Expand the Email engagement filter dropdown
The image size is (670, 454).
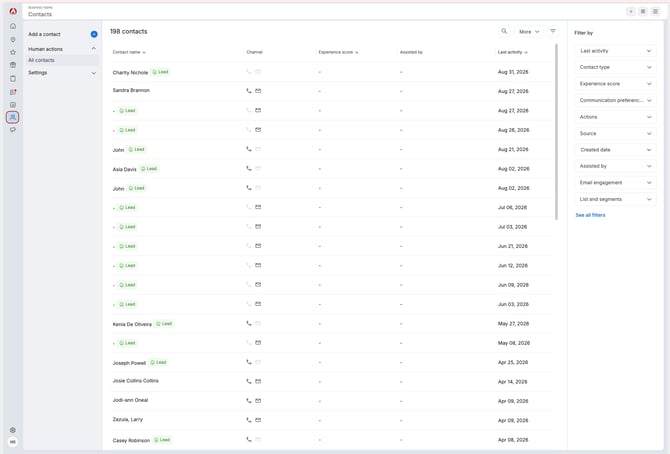click(615, 183)
